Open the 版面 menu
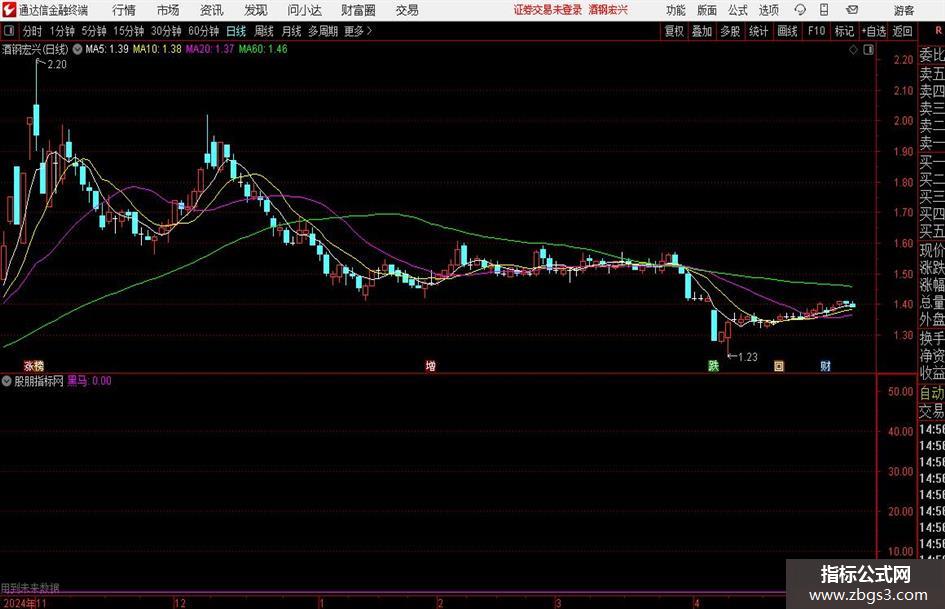Viewport: 945px width, 609px height. tap(706, 10)
